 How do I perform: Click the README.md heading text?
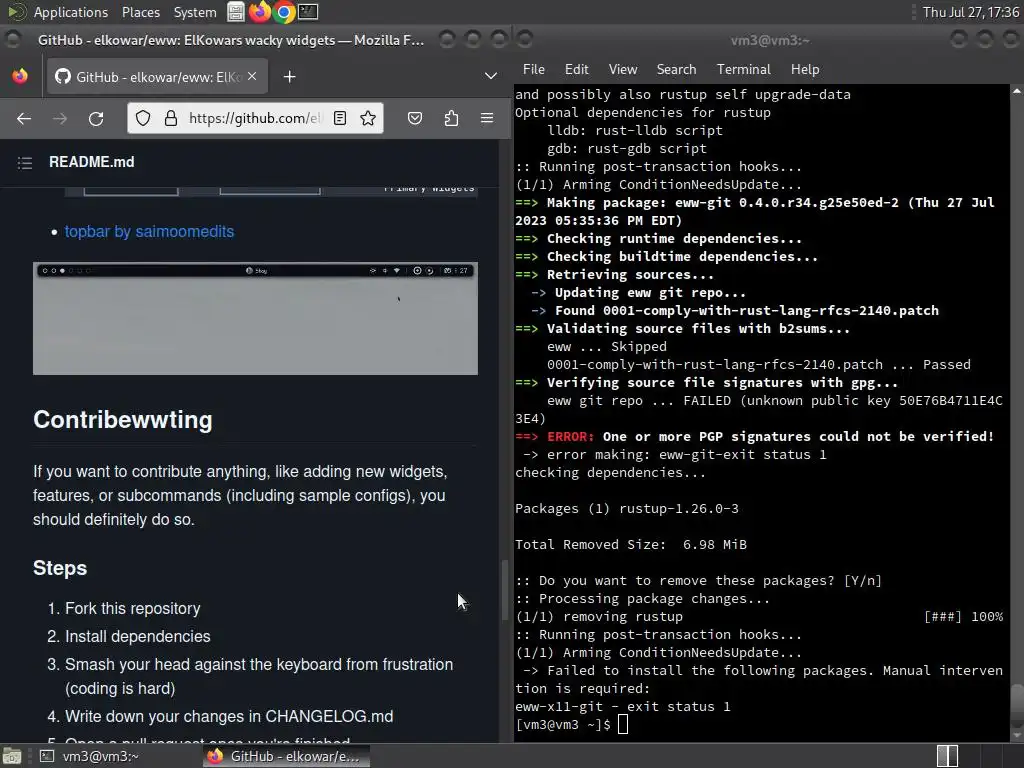coord(91,162)
